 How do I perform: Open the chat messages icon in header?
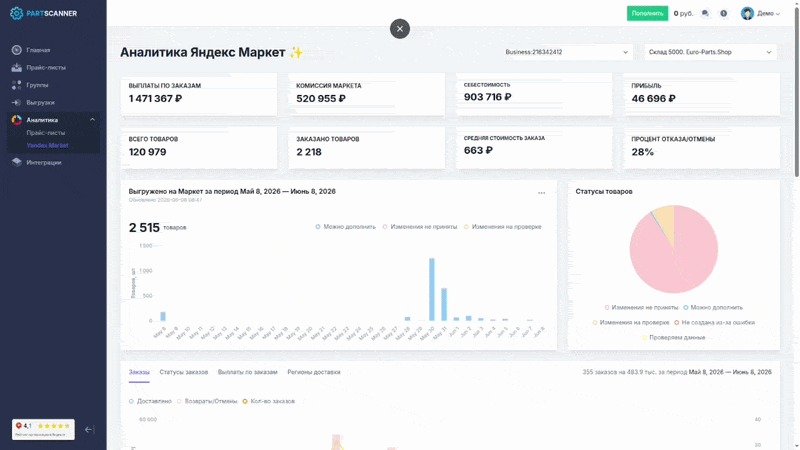tap(705, 13)
